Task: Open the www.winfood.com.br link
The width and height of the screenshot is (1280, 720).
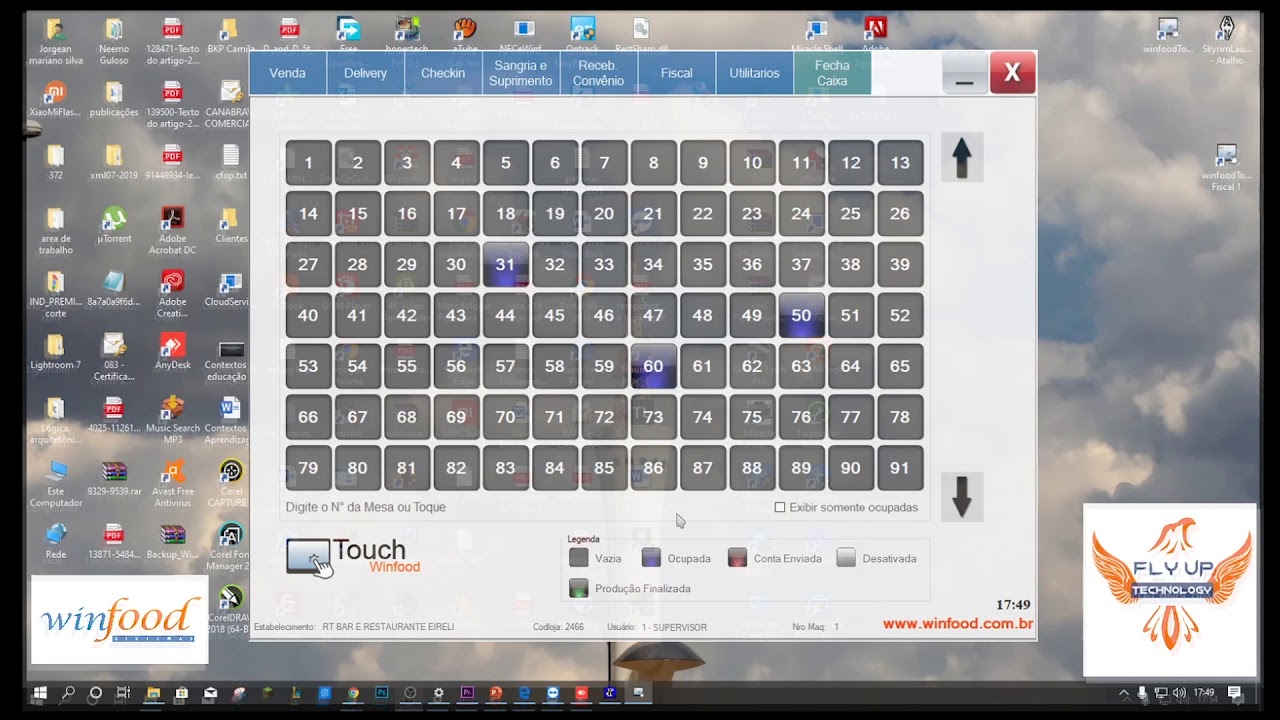Action: click(x=957, y=624)
